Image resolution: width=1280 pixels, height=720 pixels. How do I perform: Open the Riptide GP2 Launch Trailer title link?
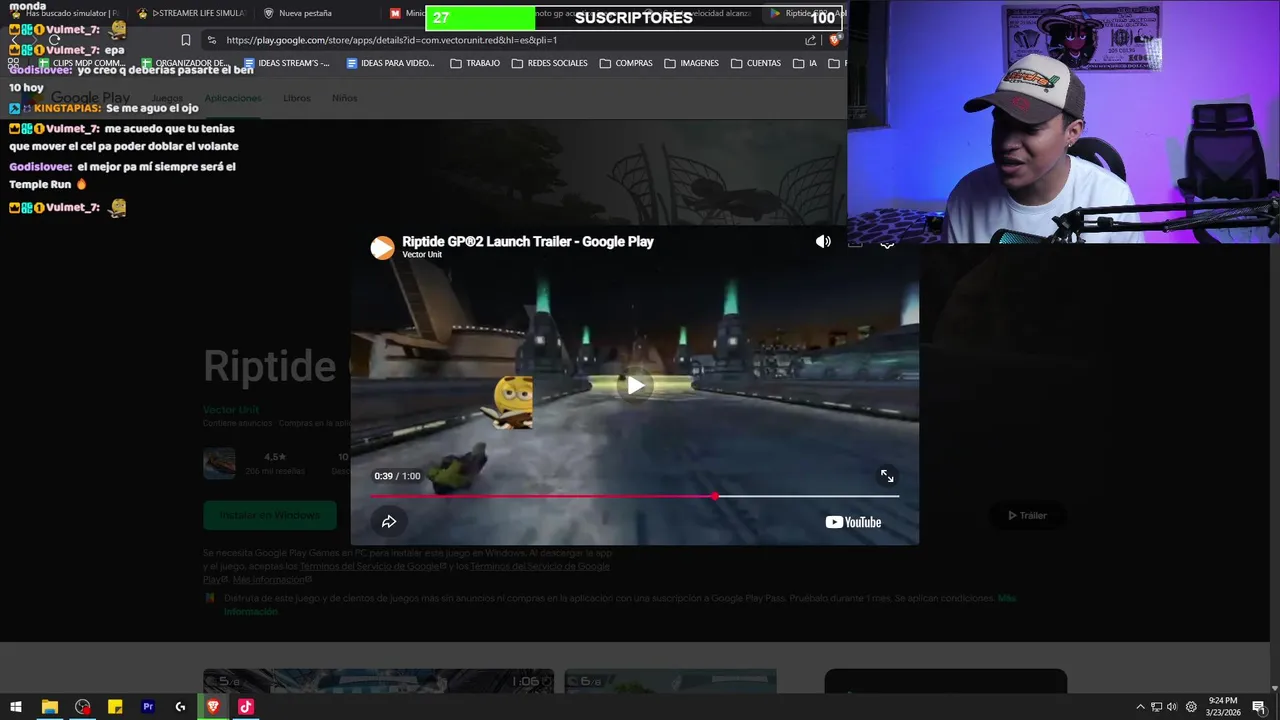[x=528, y=241]
